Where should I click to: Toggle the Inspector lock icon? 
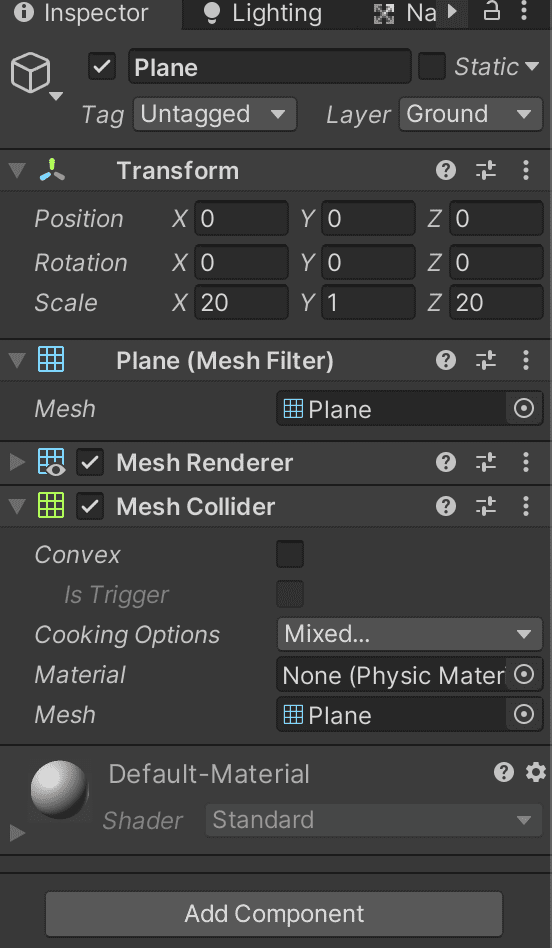(x=492, y=12)
